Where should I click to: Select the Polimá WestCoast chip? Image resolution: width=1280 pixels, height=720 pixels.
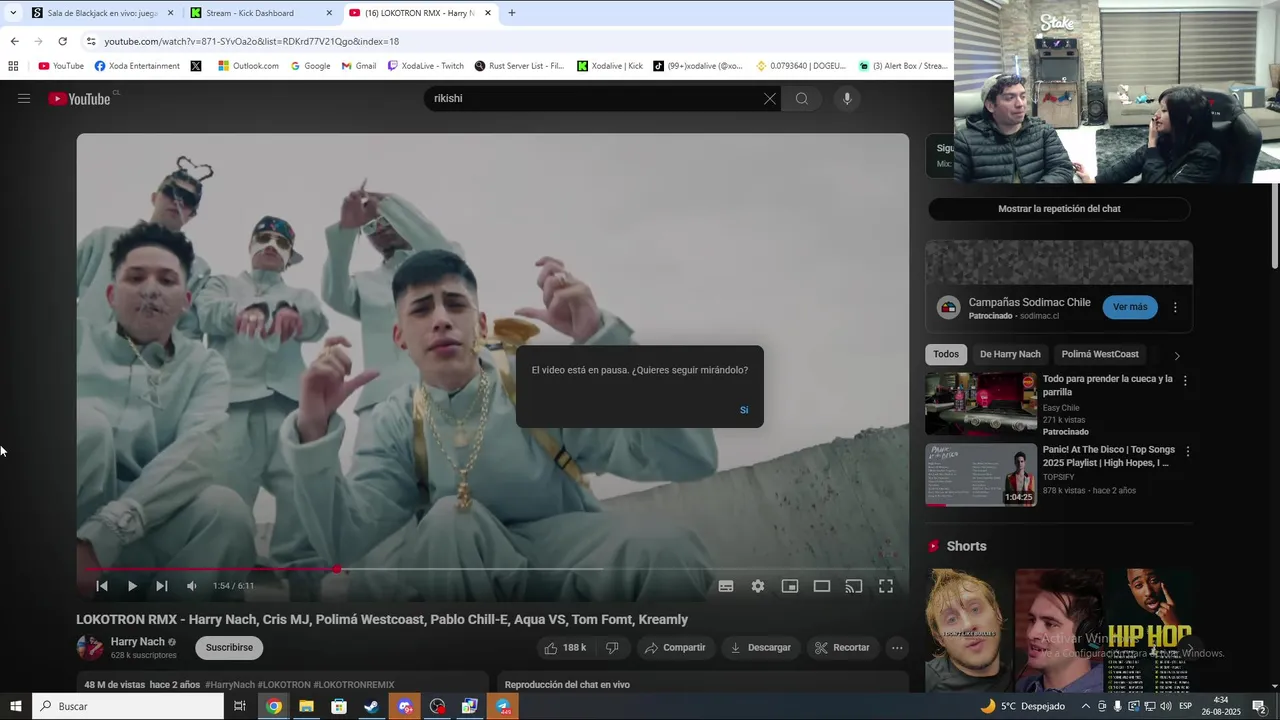[1100, 354]
